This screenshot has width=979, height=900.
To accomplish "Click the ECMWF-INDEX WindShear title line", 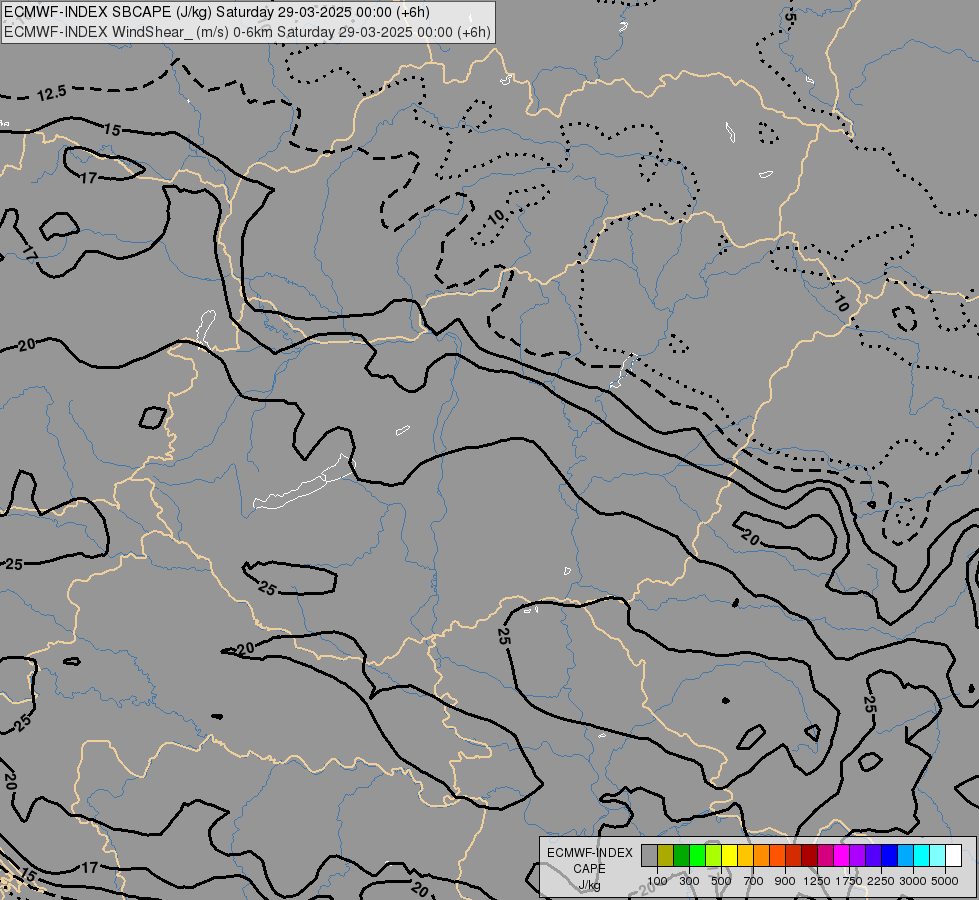I will pyautogui.click(x=247, y=32).
